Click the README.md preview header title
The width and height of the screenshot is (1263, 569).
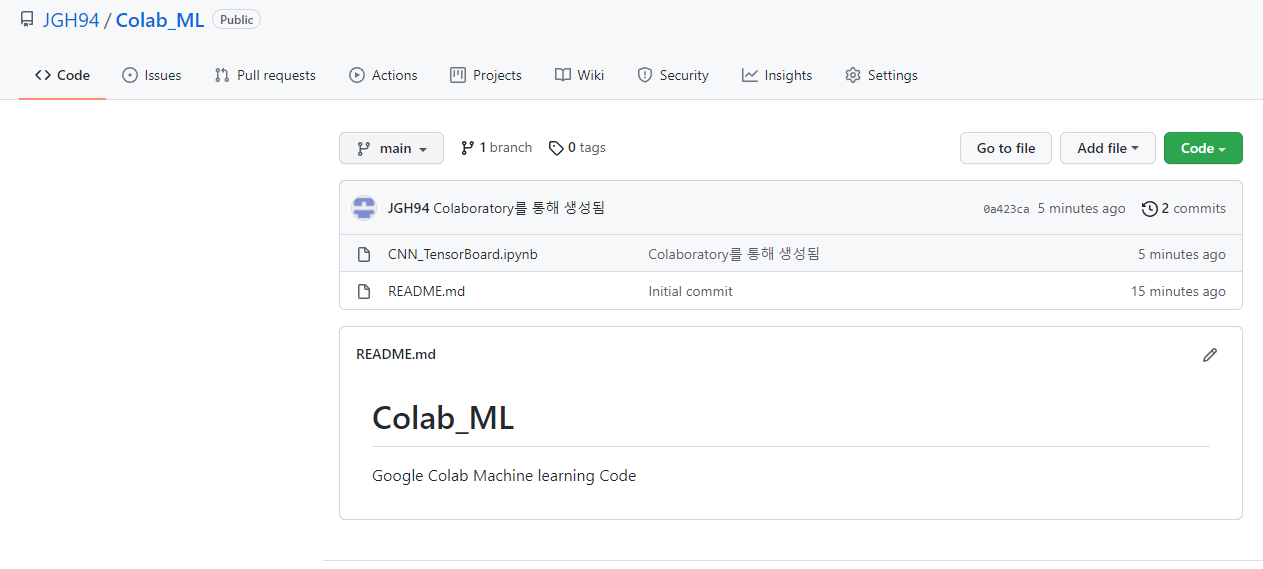pyautogui.click(x=396, y=354)
